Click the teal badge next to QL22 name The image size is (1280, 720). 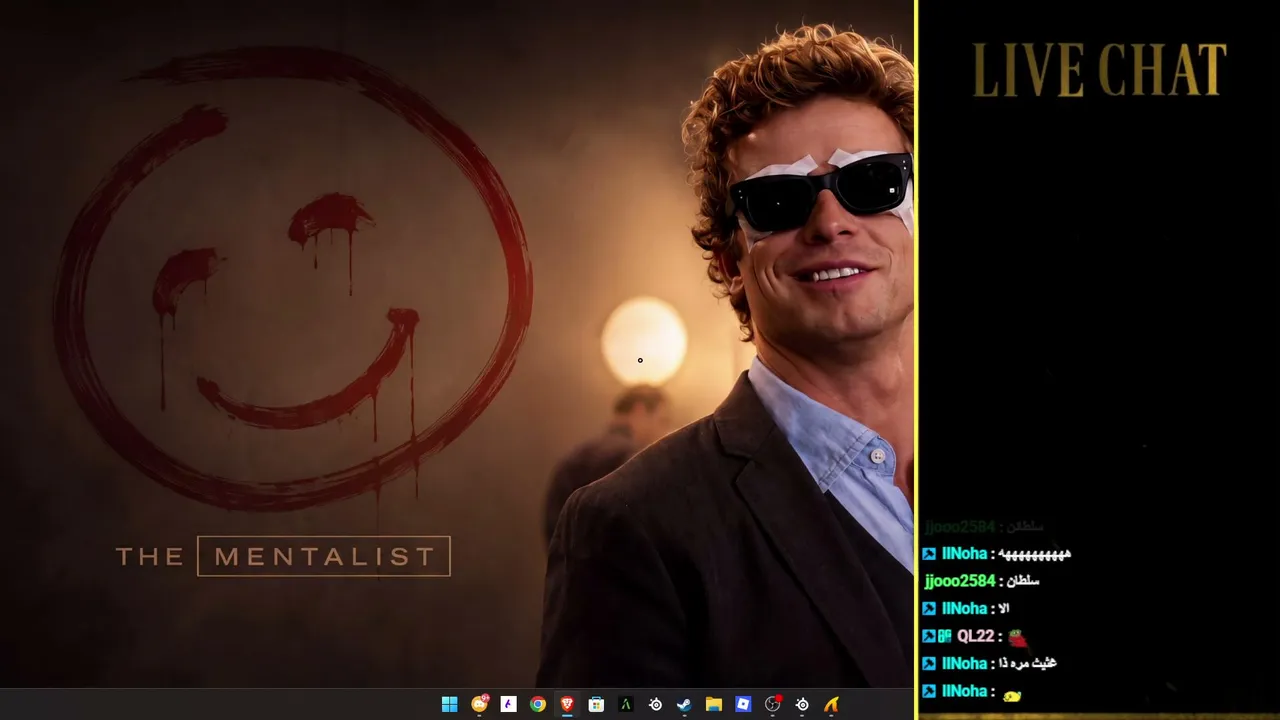(x=945, y=636)
